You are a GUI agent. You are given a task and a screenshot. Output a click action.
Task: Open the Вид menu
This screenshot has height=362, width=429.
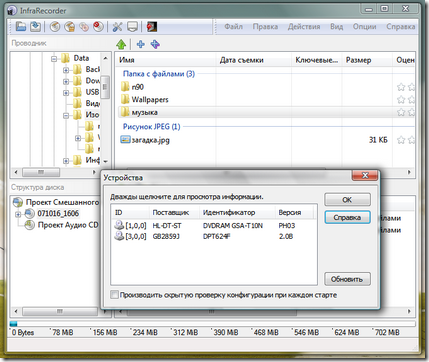pyautogui.click(x=337, y=27)
